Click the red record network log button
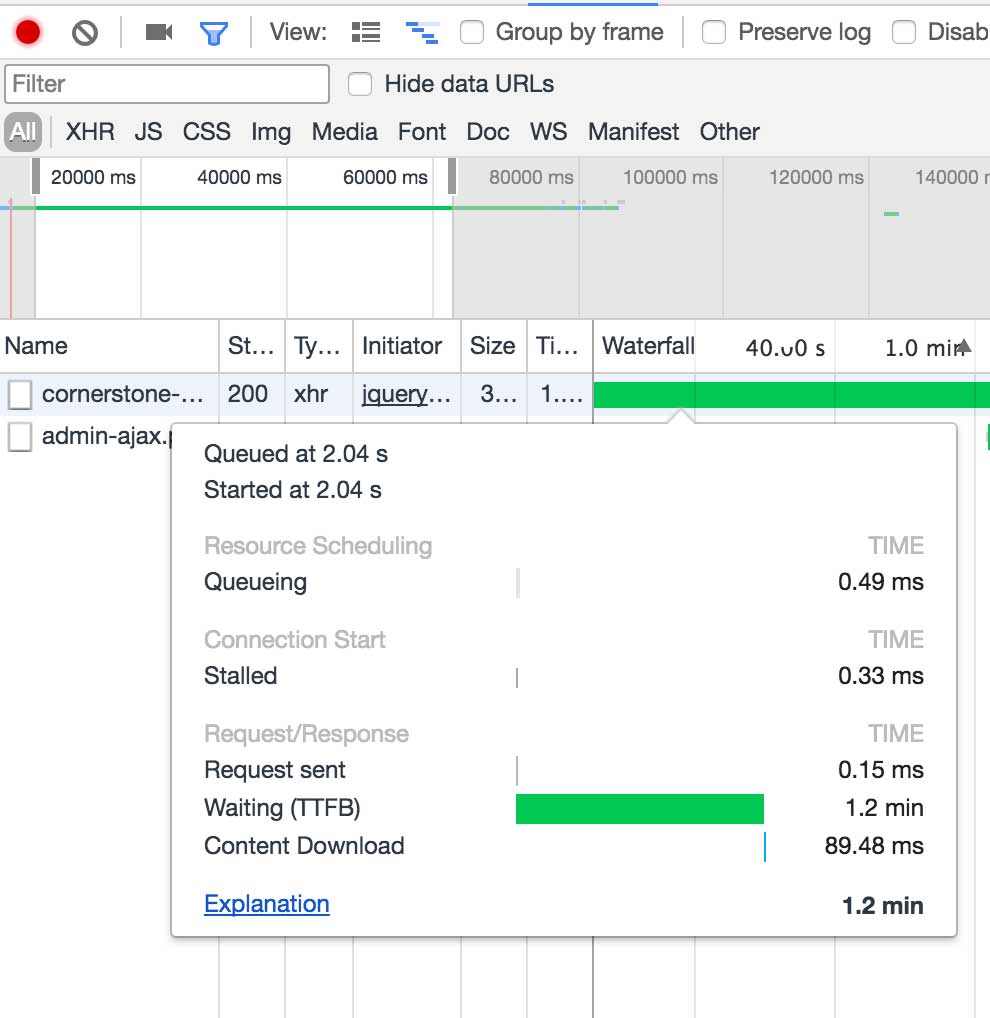Screen dimensions: 990x1018 pos(28,33)
